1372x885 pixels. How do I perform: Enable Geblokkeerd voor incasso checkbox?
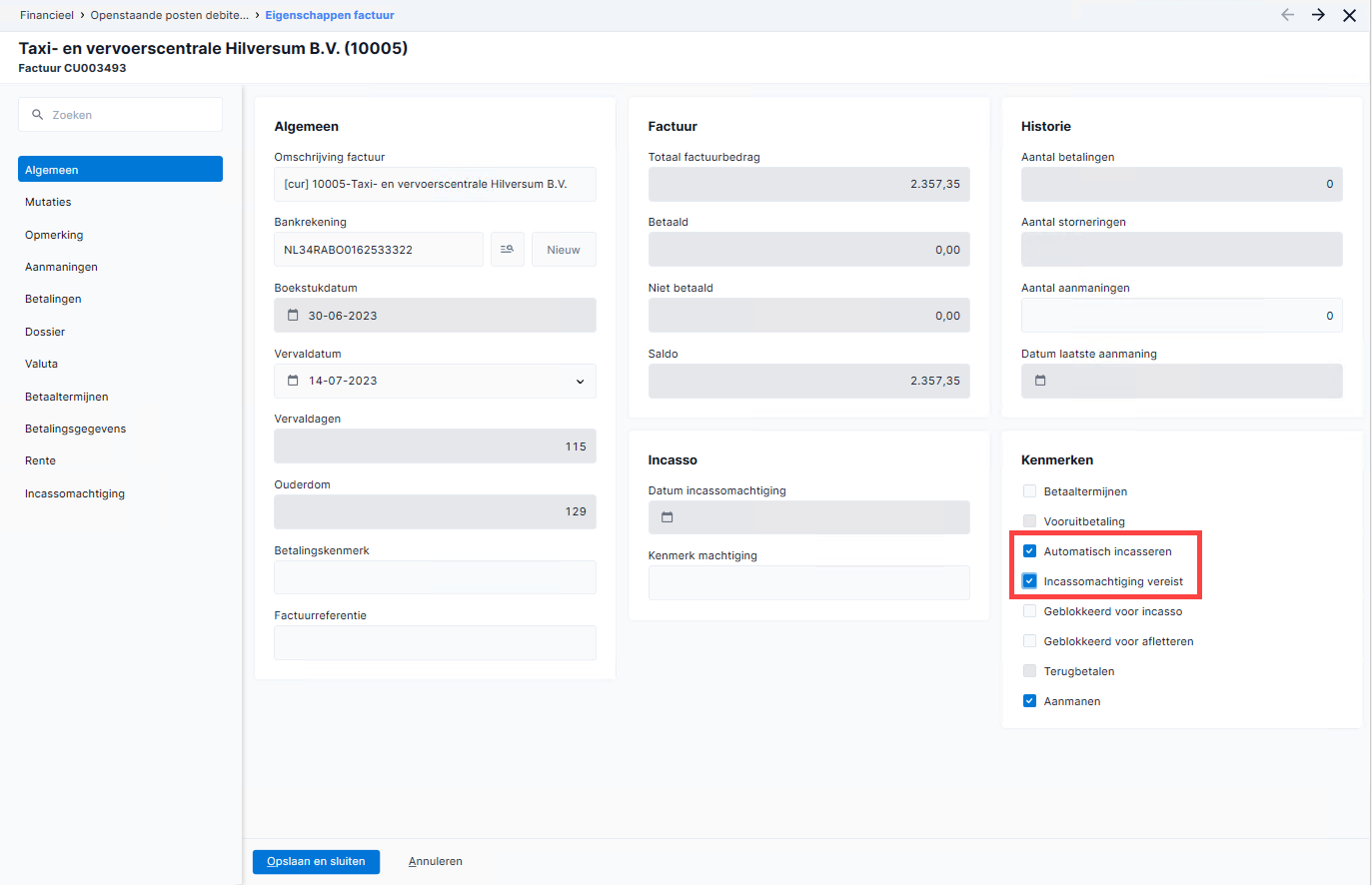point(1029,611)
